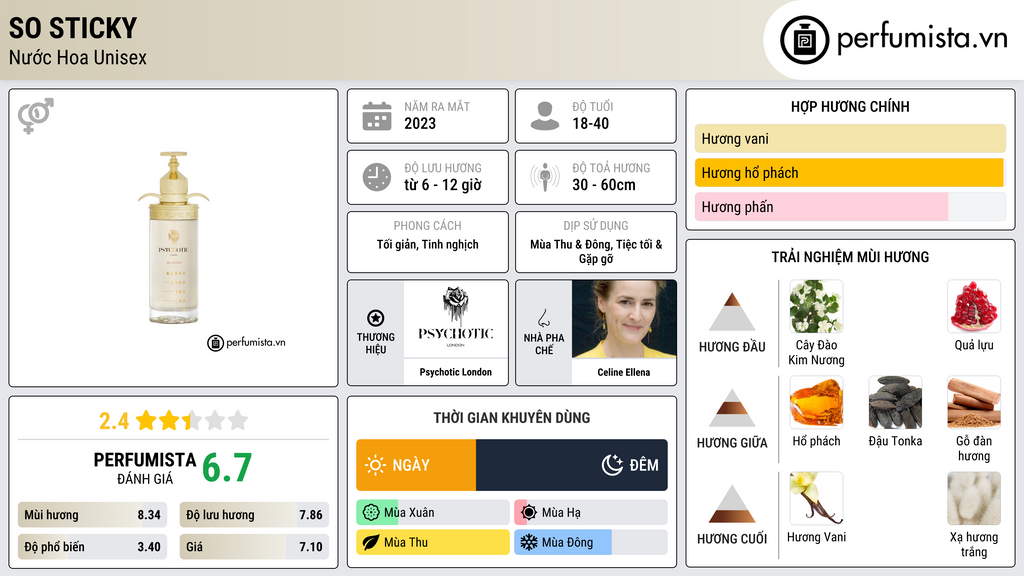Click the Hương giữa pyramid icon
Screen dimensions: 1024x576
[x=732, y=408]
